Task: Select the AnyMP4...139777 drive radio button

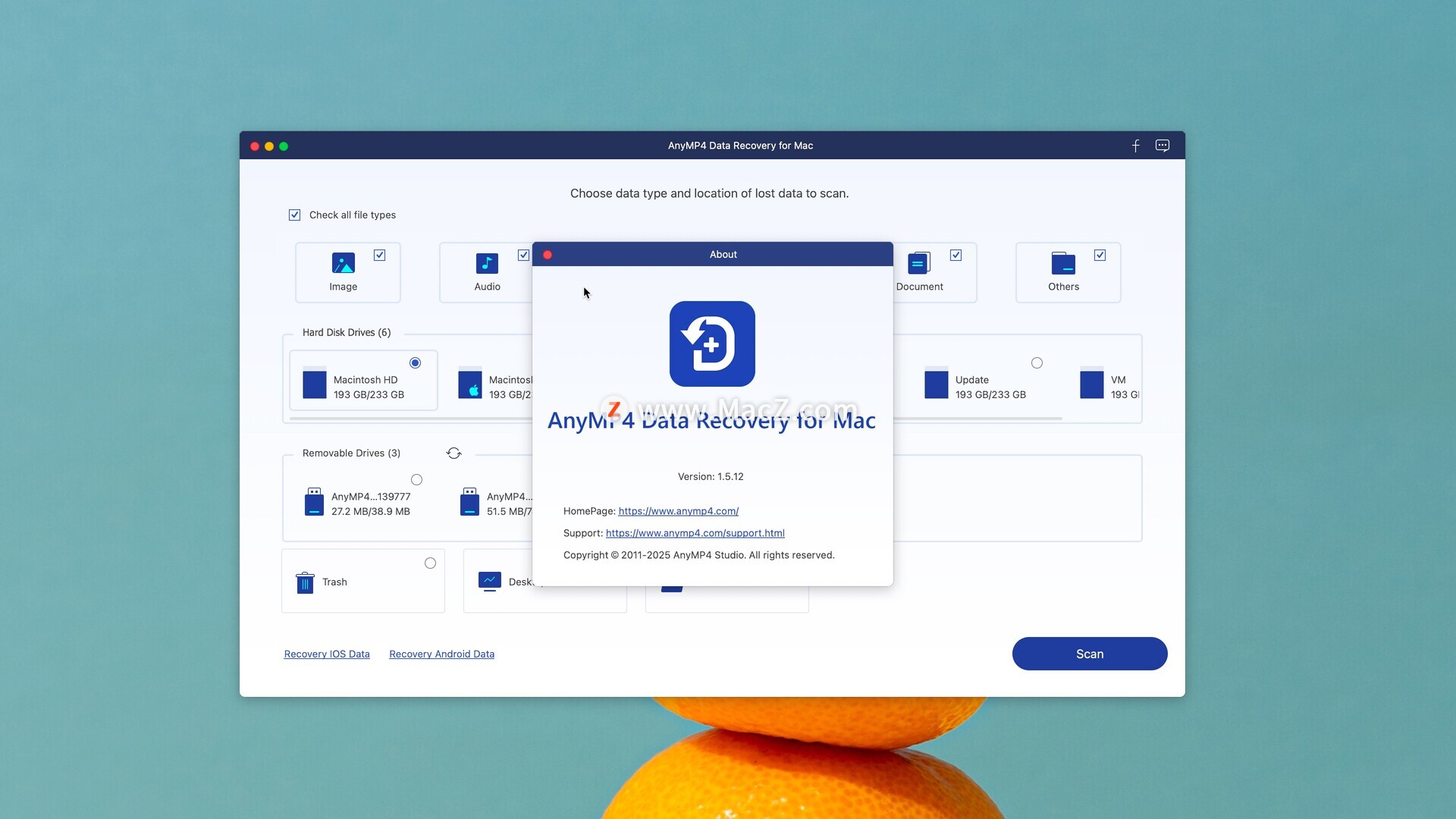Action: coord(416,480)
